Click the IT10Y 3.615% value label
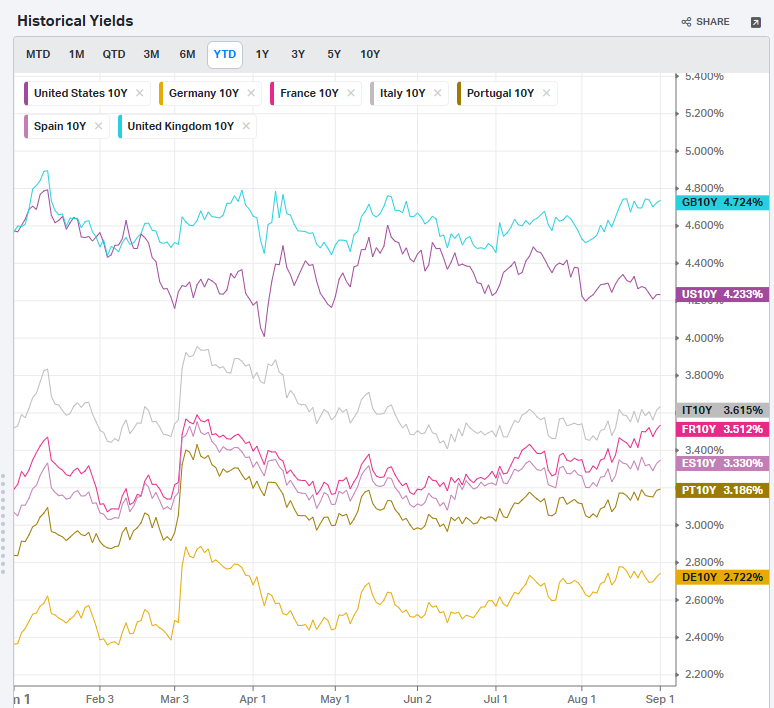 [x=722, y=410]
